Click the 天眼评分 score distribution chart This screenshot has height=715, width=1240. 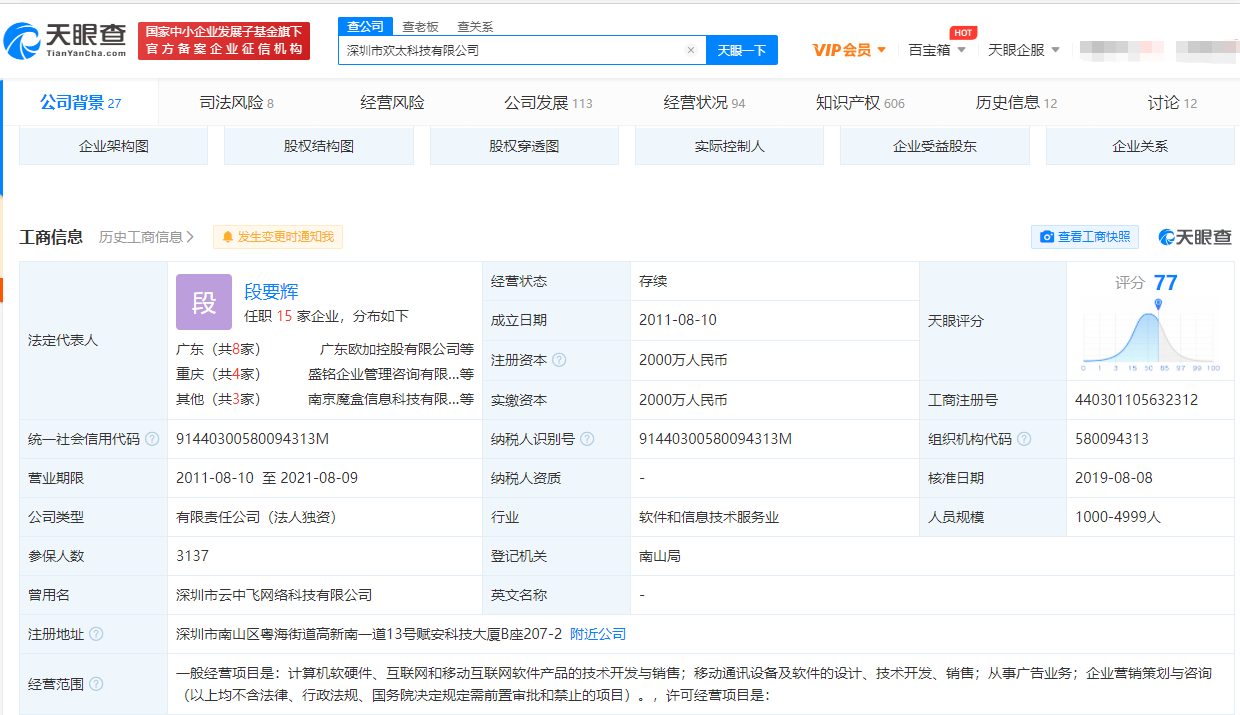click(x=1151, y=335)
